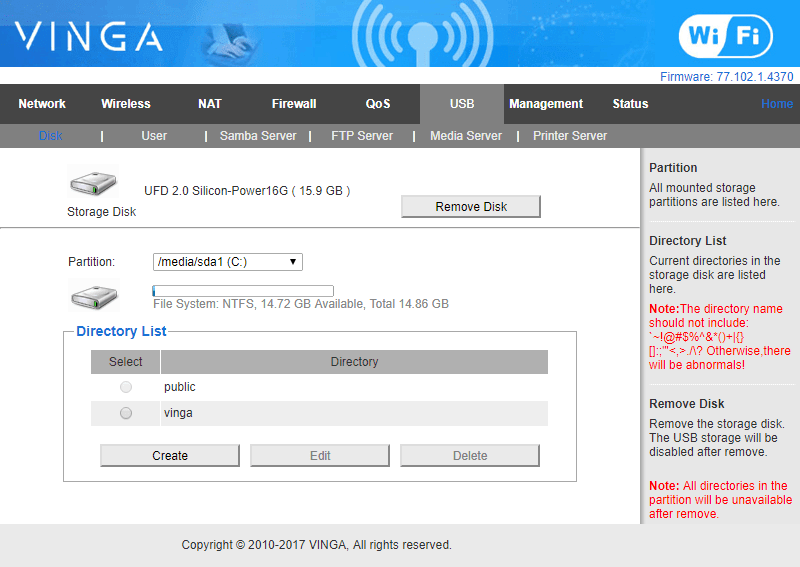Select the public directory radio button
The height and width of the screenshot is (567, 800).
(x=126, y=387)
